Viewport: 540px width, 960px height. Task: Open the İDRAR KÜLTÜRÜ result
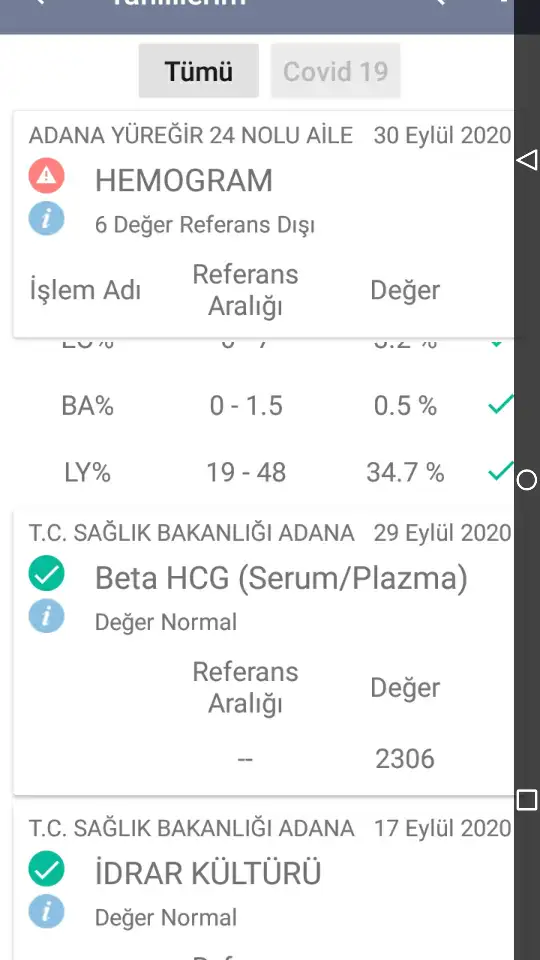coord(208,872)
